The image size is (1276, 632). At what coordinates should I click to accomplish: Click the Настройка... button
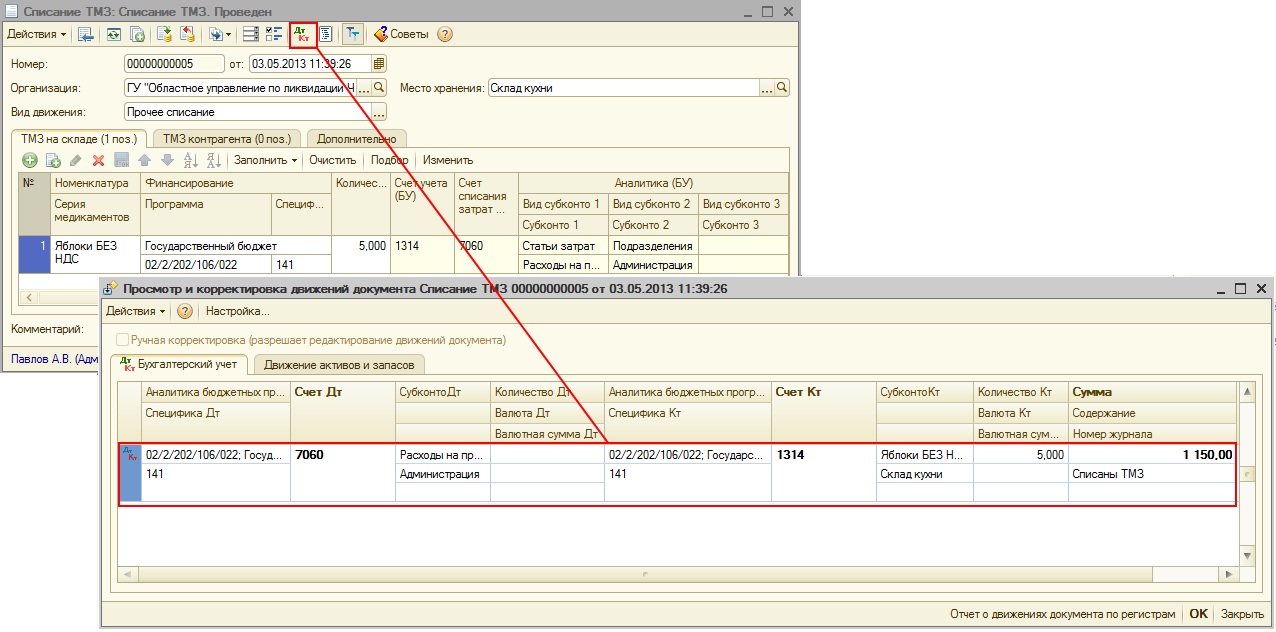click(x=237, y=311)
